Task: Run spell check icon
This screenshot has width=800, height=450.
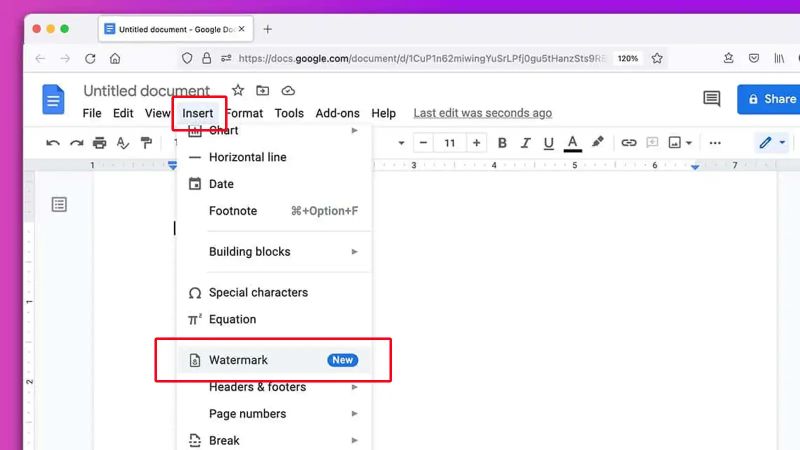Action: point(122,143)
